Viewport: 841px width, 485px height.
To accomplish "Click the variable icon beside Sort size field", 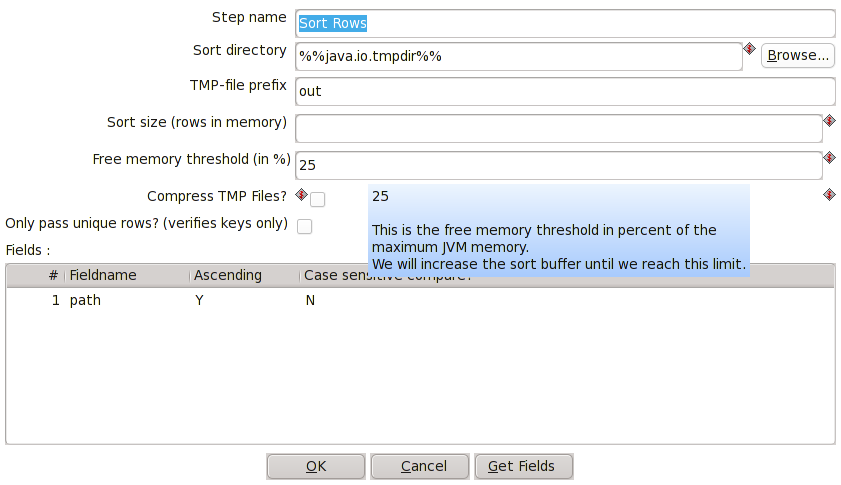I will point(829,121).
